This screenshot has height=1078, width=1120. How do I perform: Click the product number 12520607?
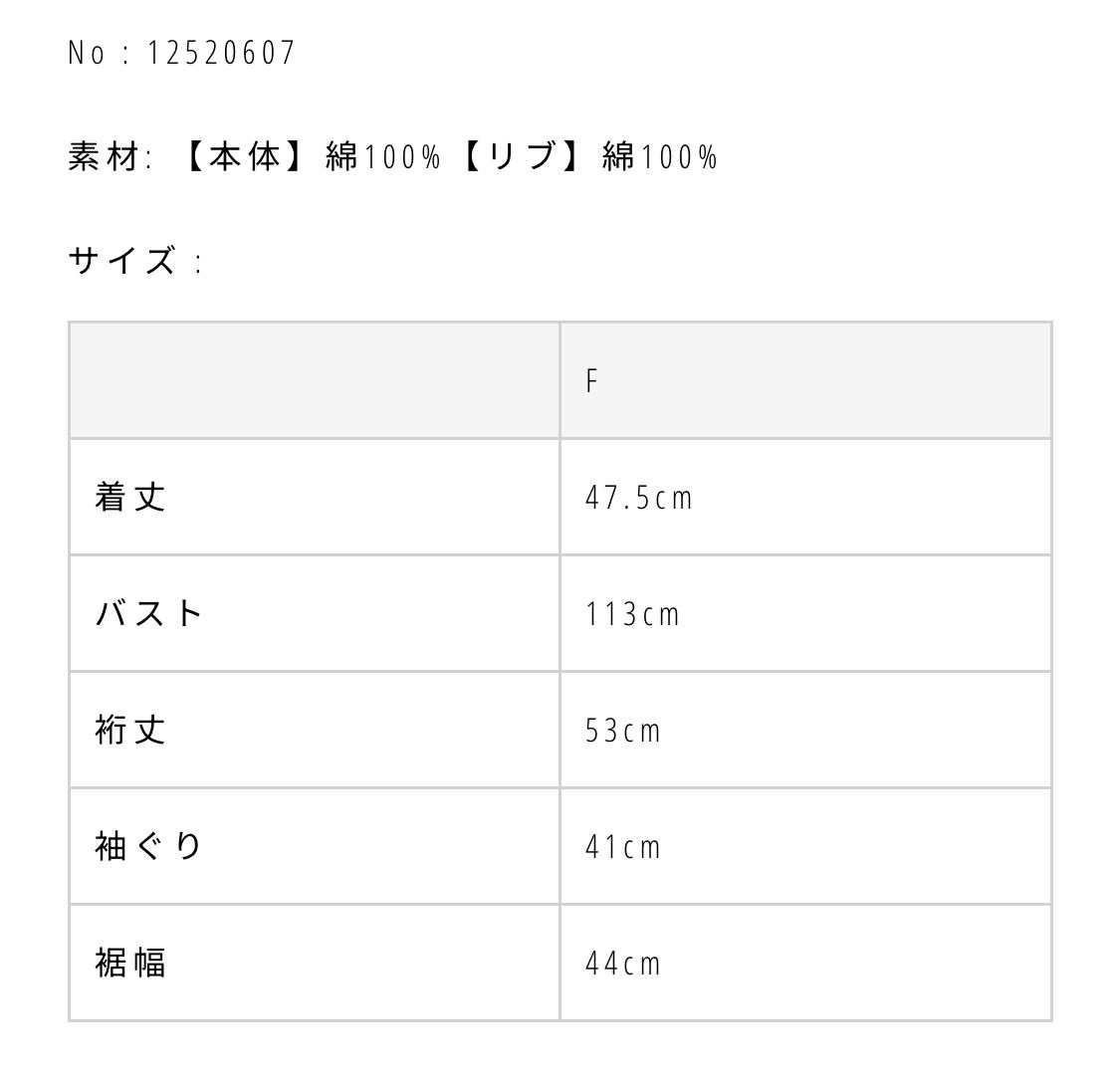click(221, 53)
